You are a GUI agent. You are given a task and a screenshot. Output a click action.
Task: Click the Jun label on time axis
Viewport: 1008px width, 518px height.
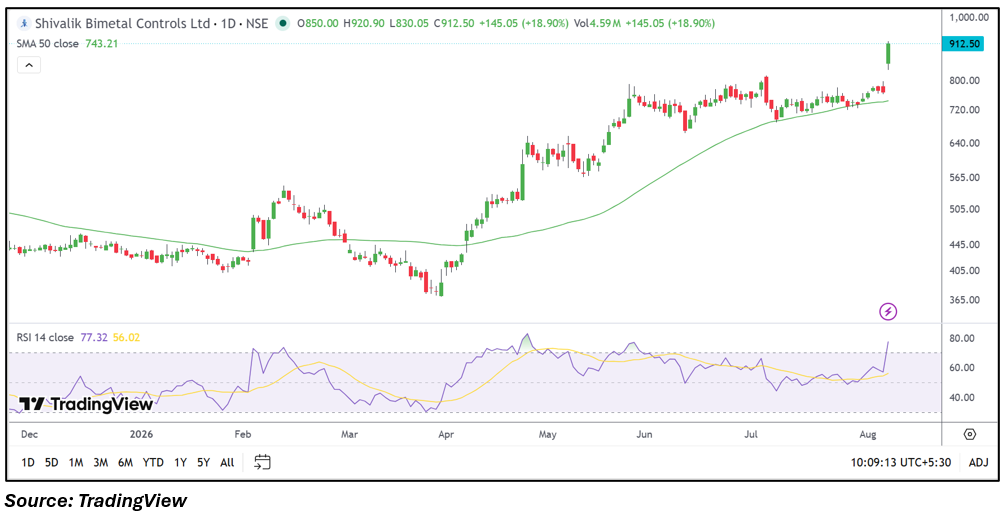644,434
